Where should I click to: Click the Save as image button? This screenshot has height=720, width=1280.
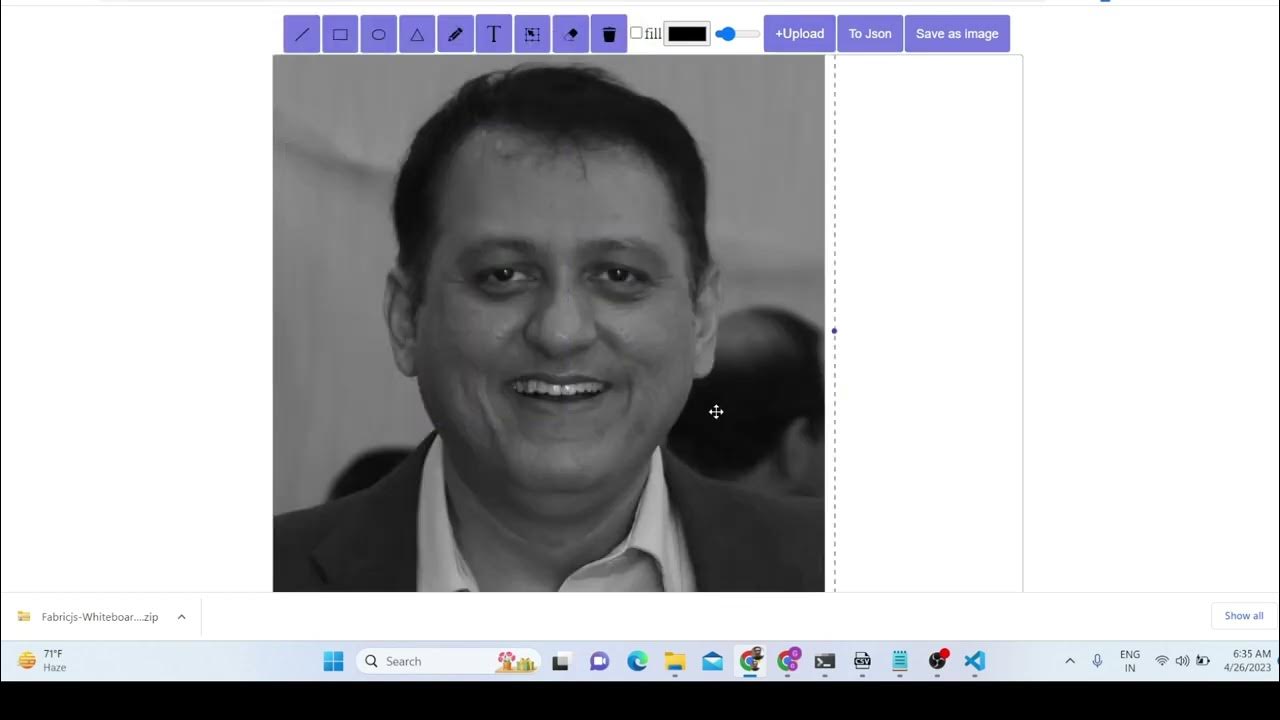pyautogui.click(x=957, y=34)
